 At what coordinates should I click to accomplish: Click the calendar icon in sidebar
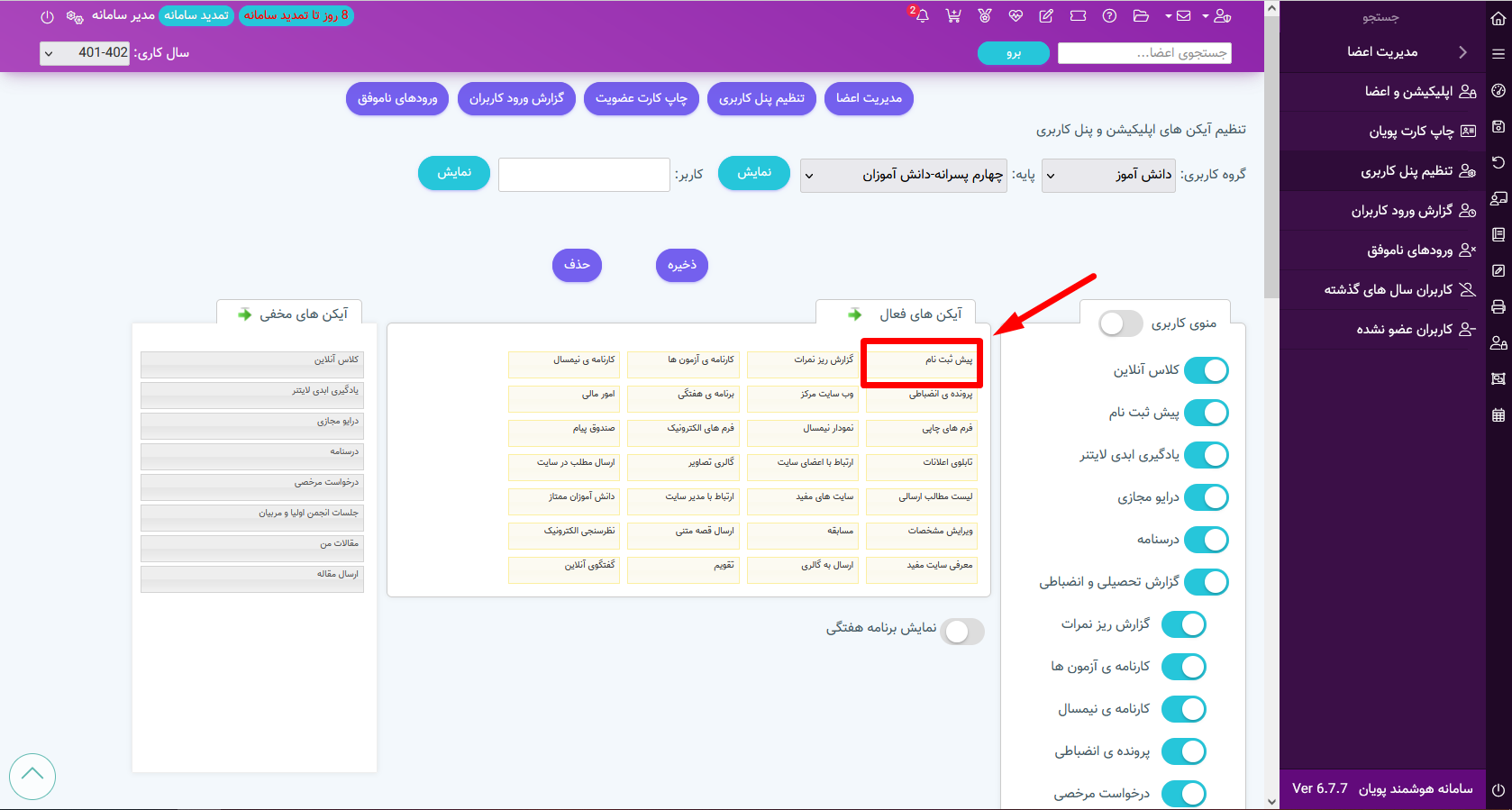coord(1498,414)
